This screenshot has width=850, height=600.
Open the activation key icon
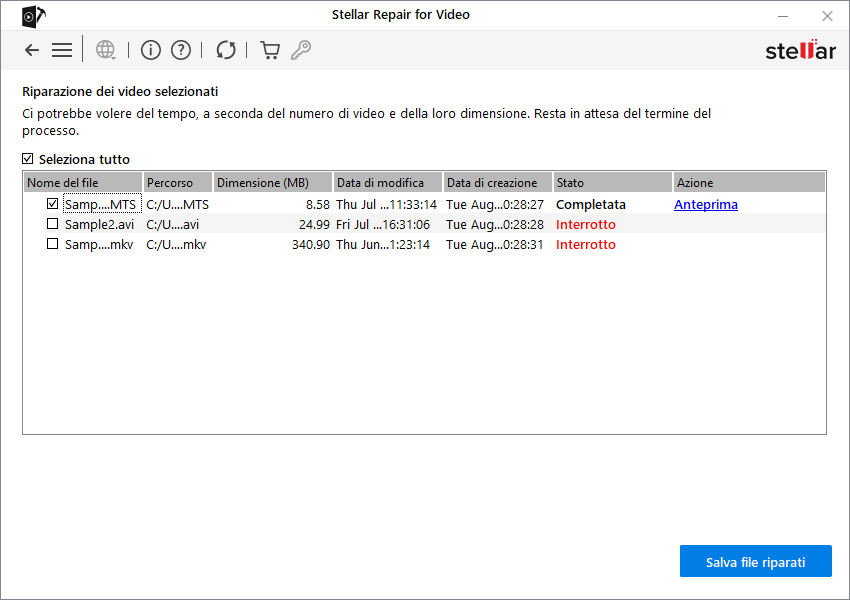coord(301,50)
